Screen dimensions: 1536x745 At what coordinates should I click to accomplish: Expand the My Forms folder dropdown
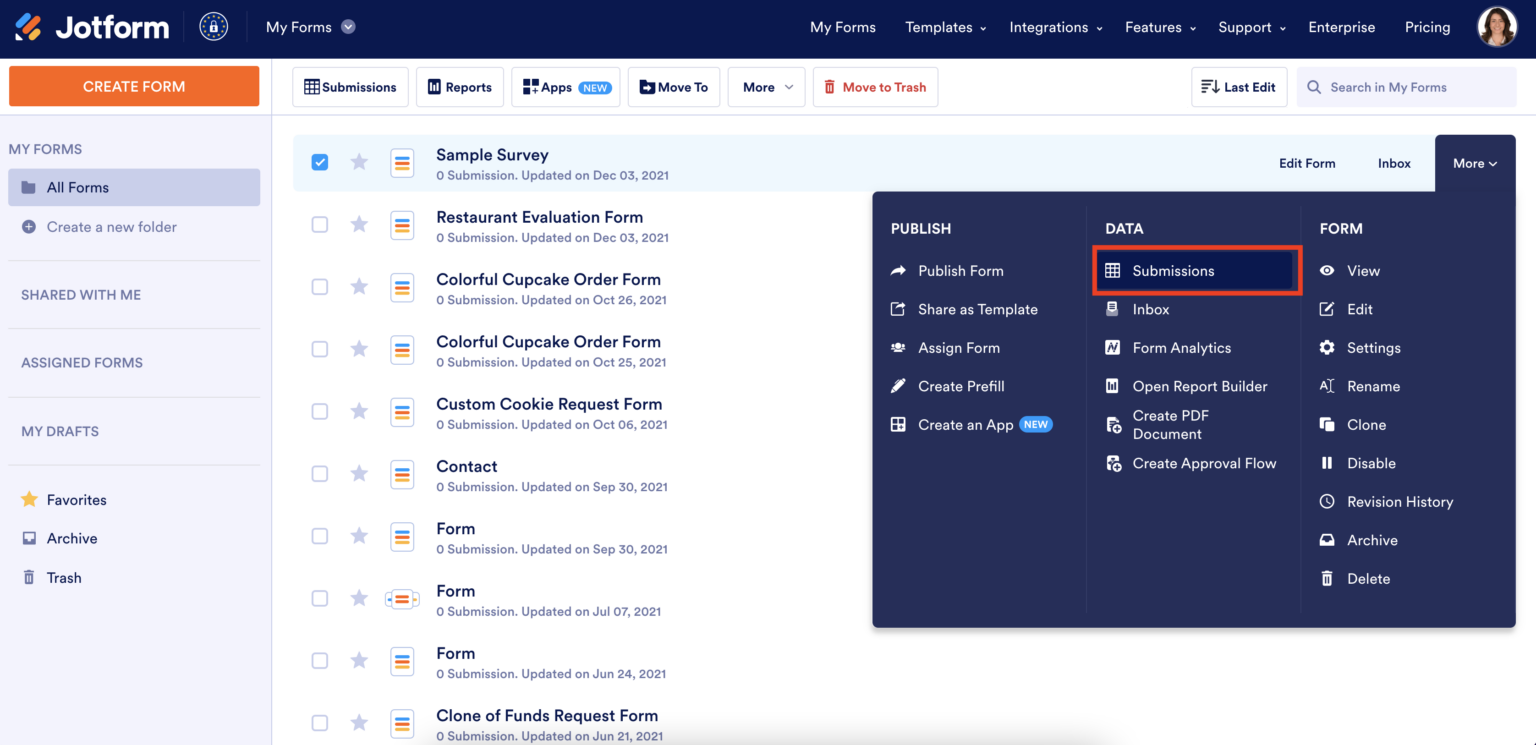(x=348, y=27)
